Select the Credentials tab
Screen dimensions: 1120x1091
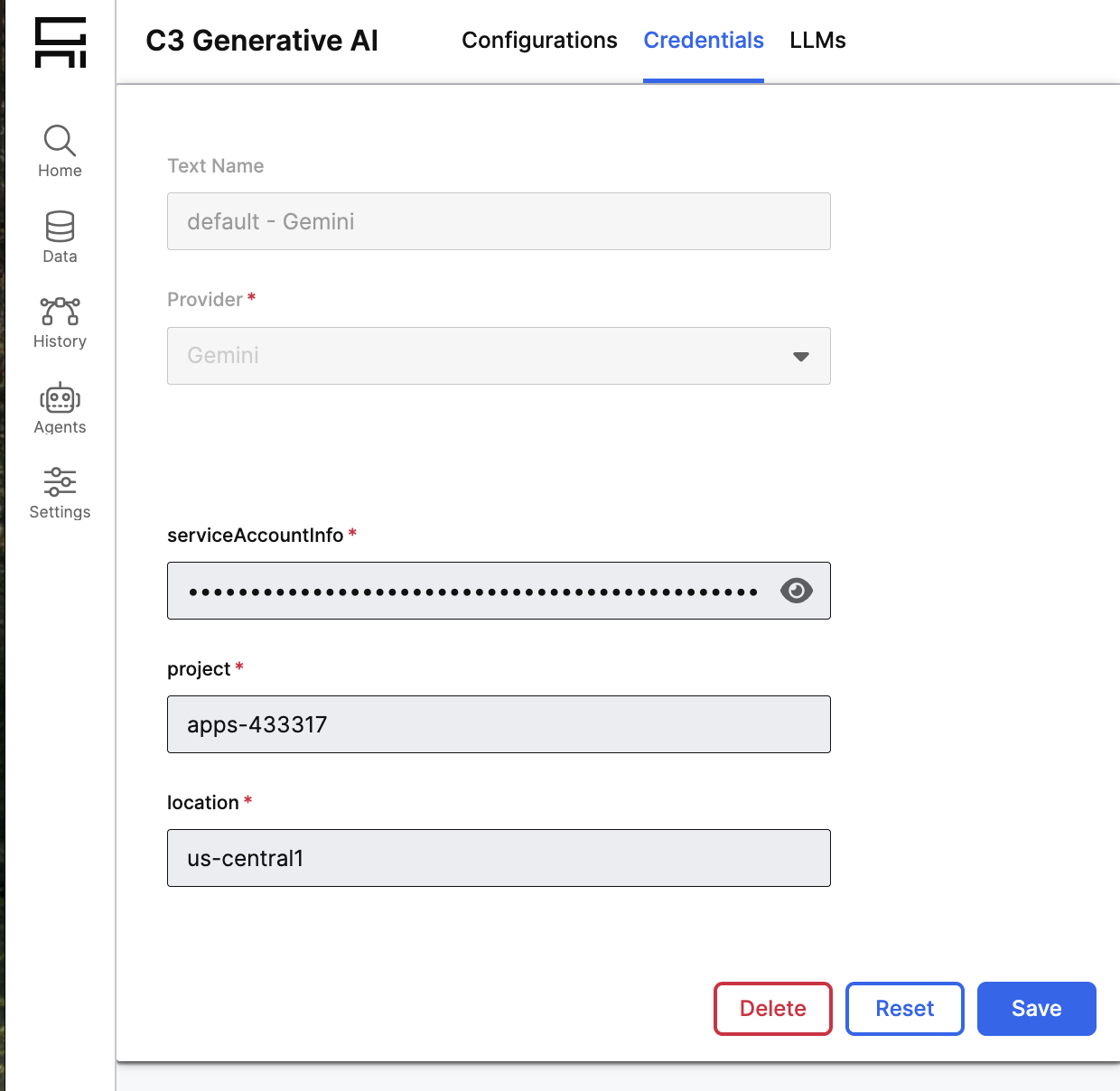[703, 41]
